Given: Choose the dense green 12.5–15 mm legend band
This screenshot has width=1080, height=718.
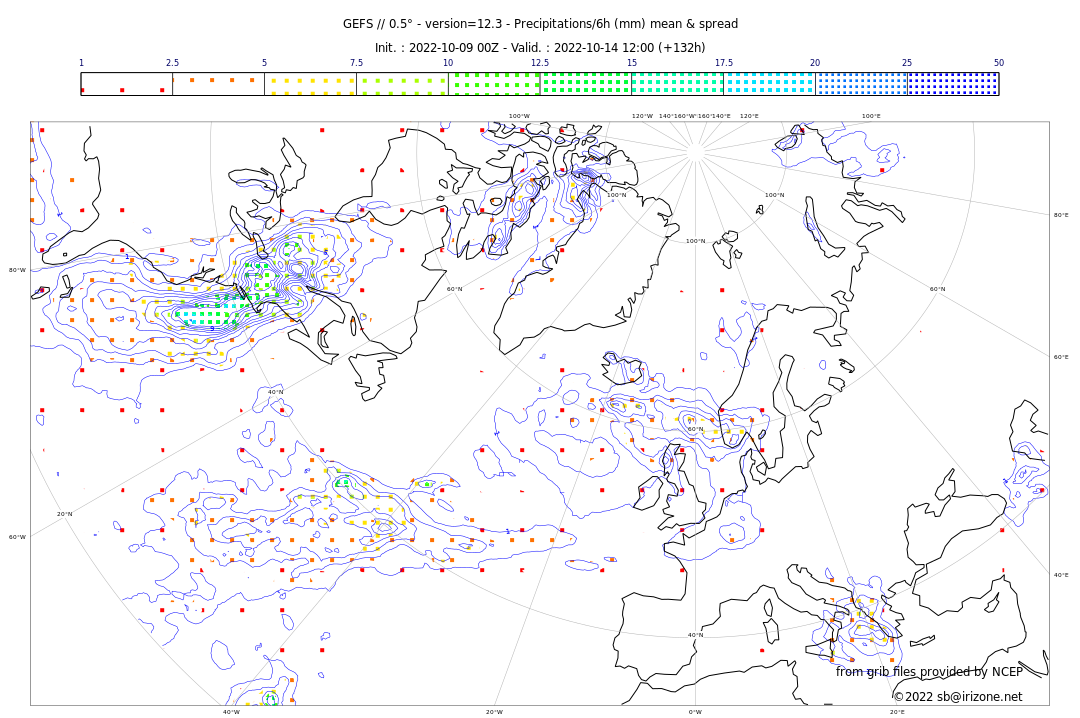Looking at the screenshot, I should coord(585,84).
